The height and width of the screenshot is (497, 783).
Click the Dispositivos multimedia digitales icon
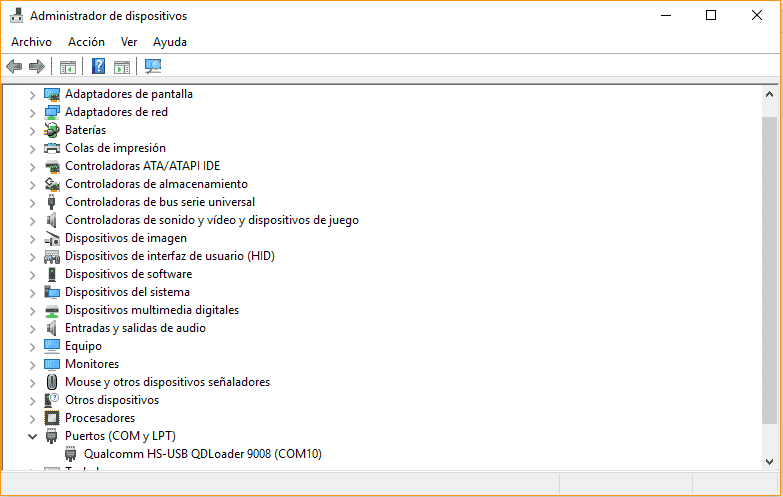52,310
